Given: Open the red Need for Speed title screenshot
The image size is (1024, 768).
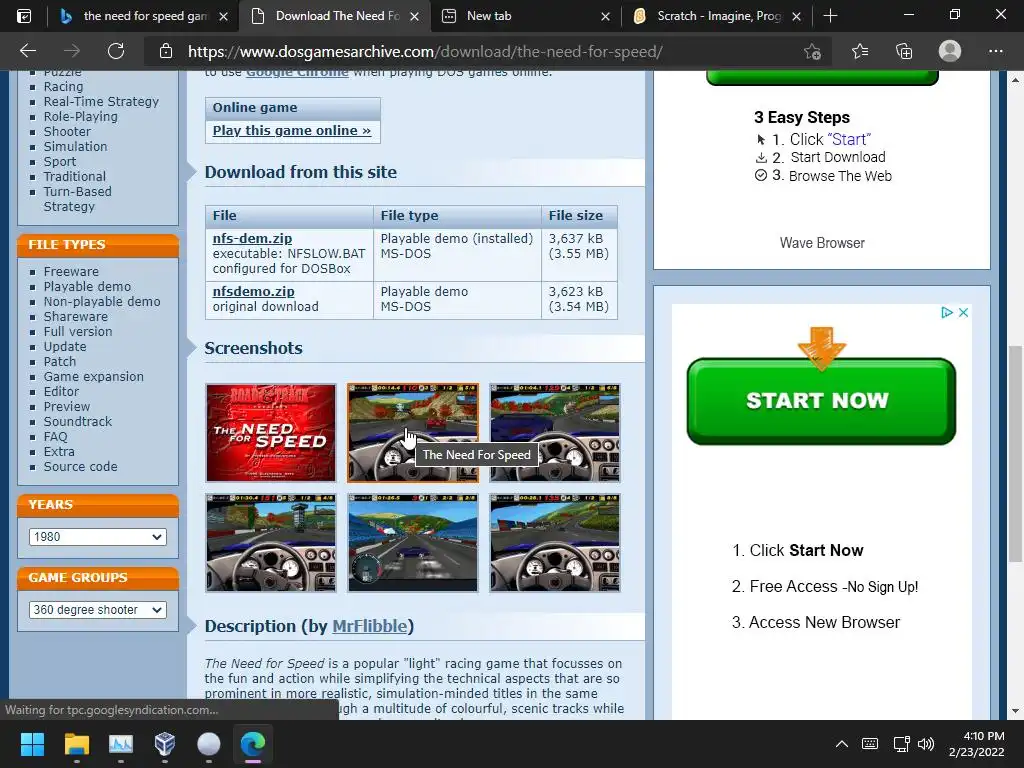Looking at the screenshot, I should click(x=270, y=432).
